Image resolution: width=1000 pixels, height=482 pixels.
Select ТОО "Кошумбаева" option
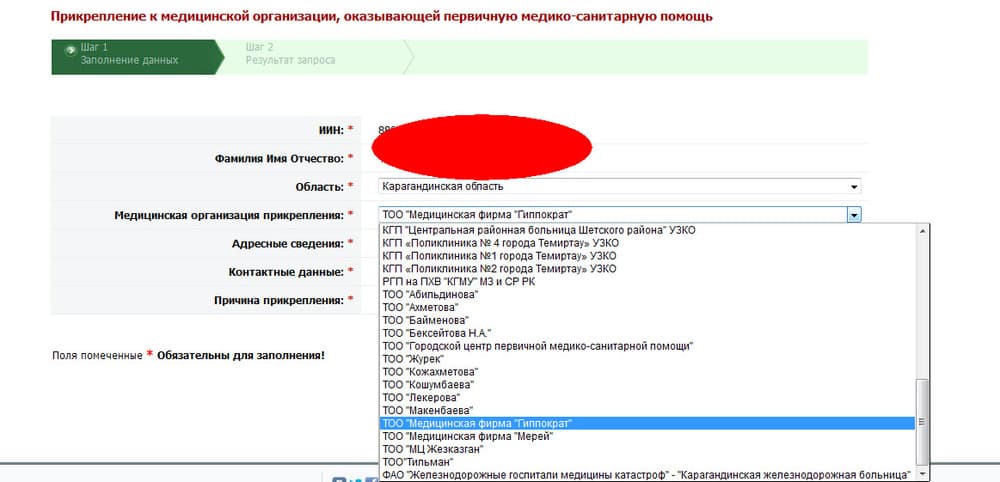click(647, 384)
